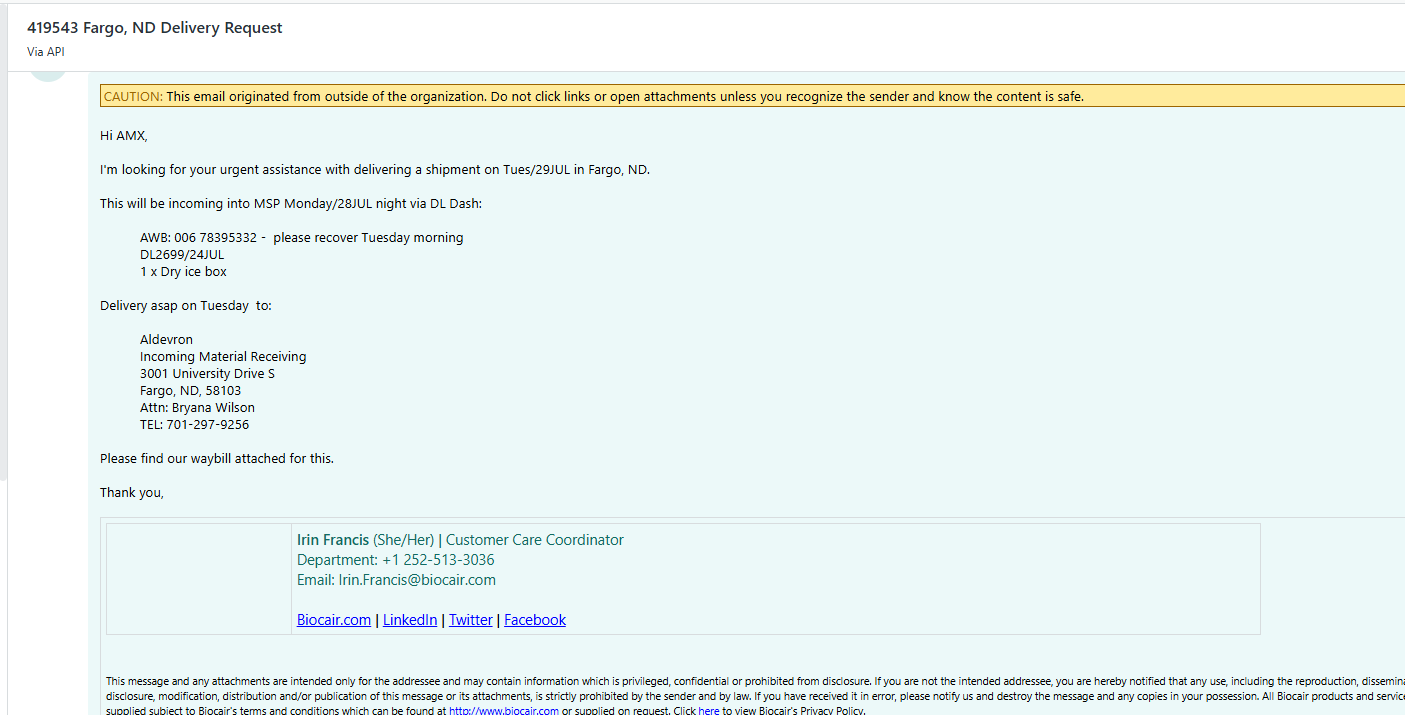The image size is (1405, 715).
Task: Click the http://www.biocair.com disclaimer link
Action: 503,710
